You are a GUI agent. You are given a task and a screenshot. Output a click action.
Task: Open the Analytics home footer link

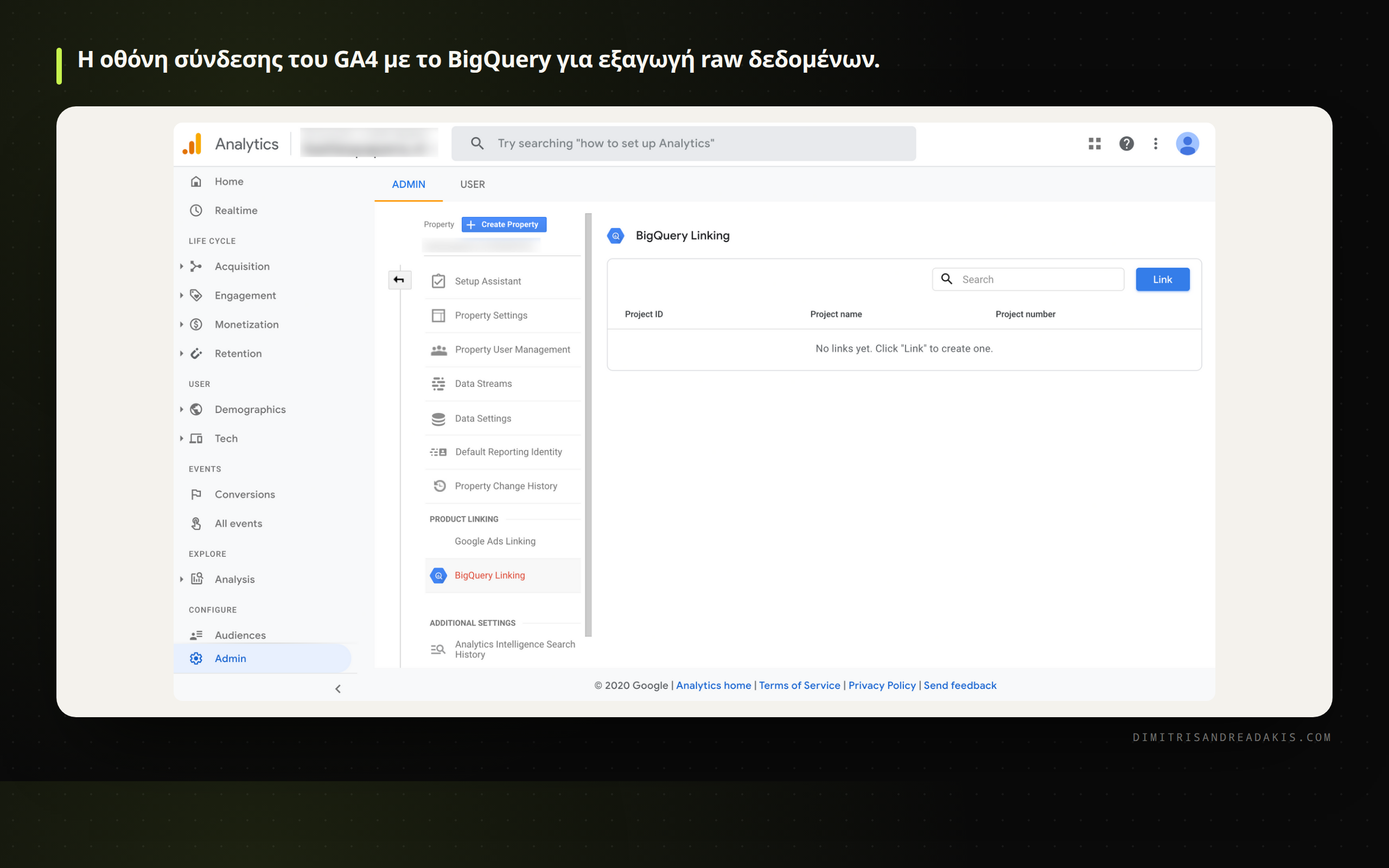[713, 685]
